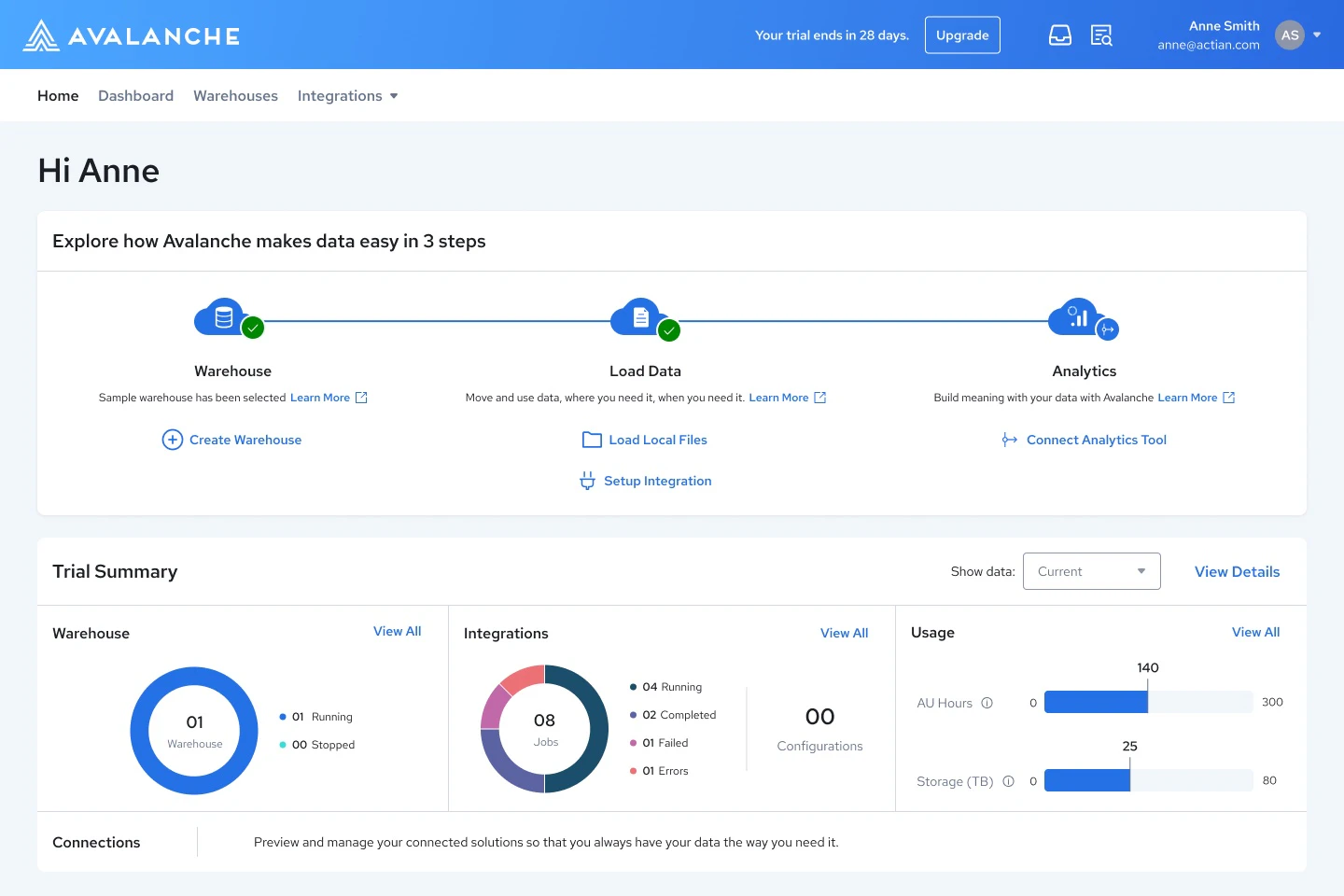
Task: Open View Details in Trial Summary
Action: 1237,571
